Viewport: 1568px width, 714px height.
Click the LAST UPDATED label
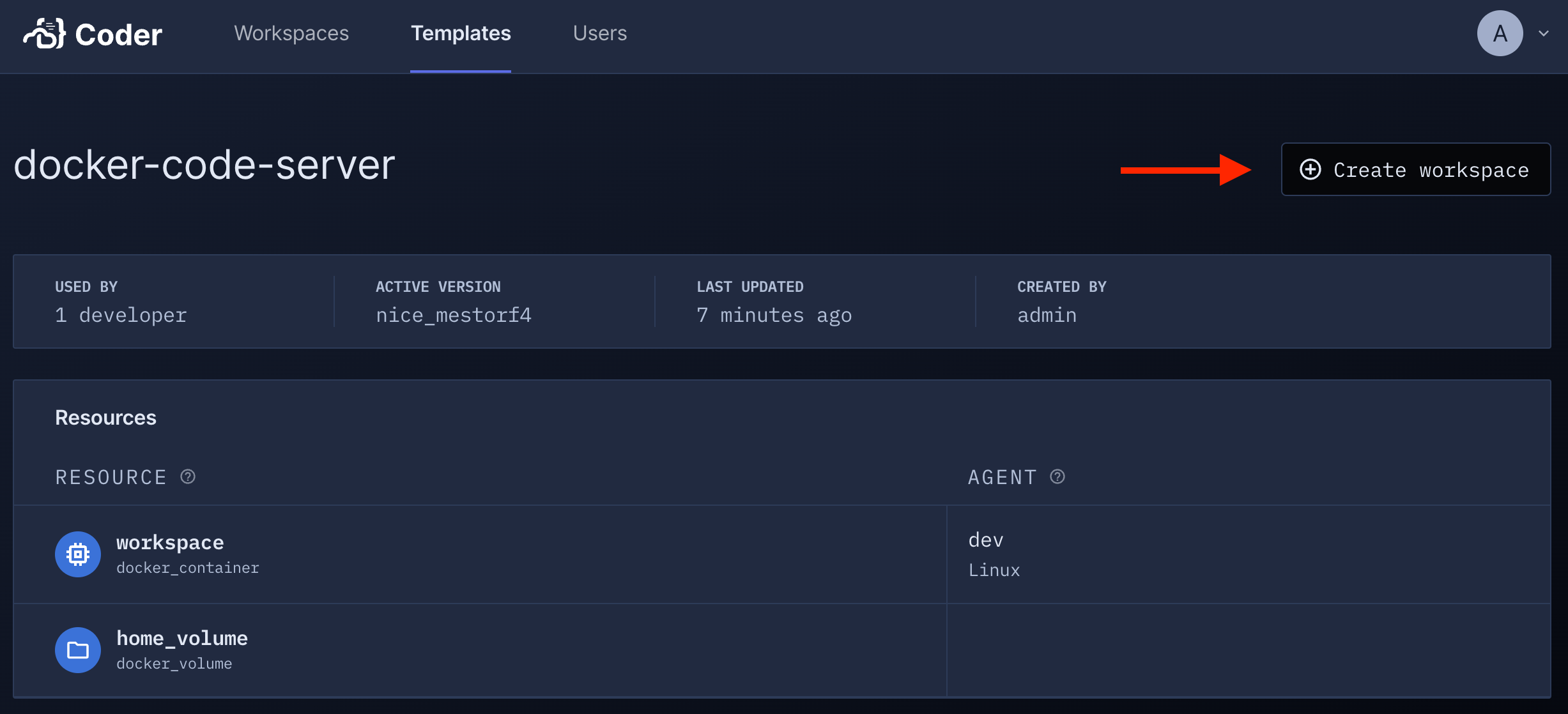coord(750,287)
